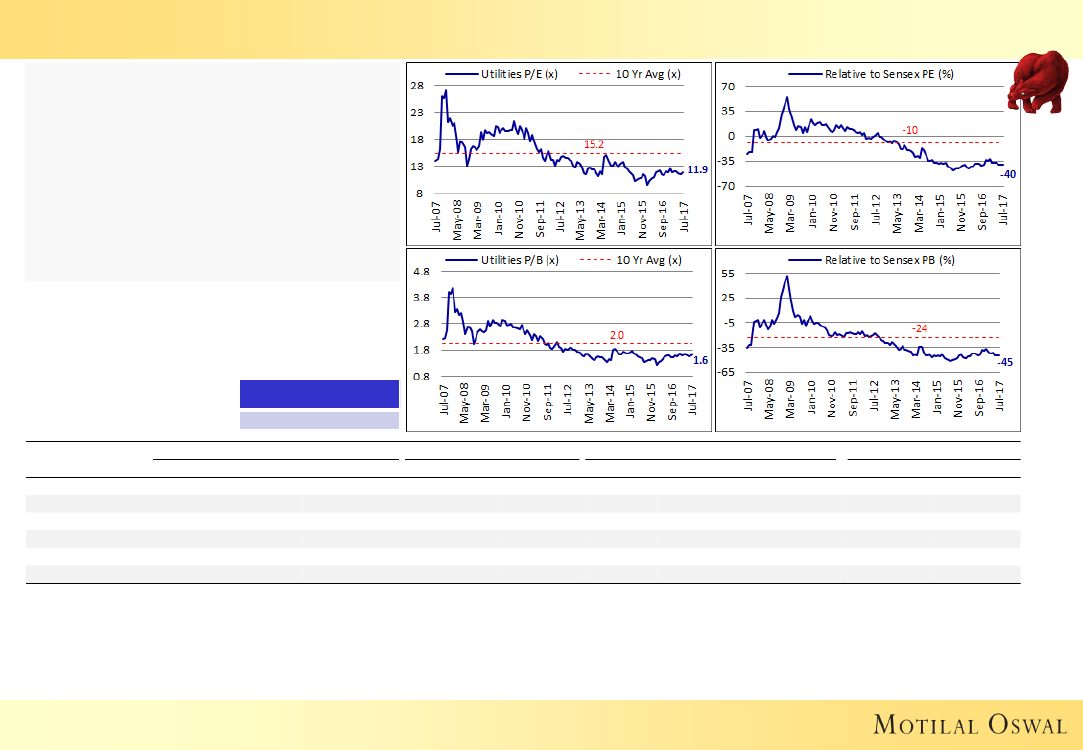Click the Motilal Oswal brand name

969,724
